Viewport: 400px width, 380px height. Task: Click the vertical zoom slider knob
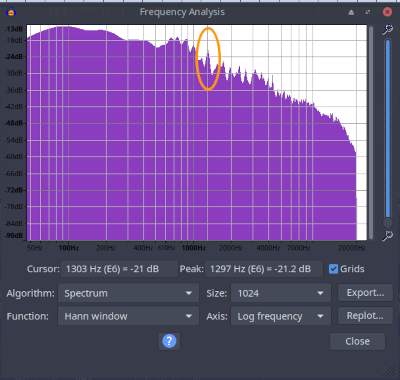(x=388, y=222)
